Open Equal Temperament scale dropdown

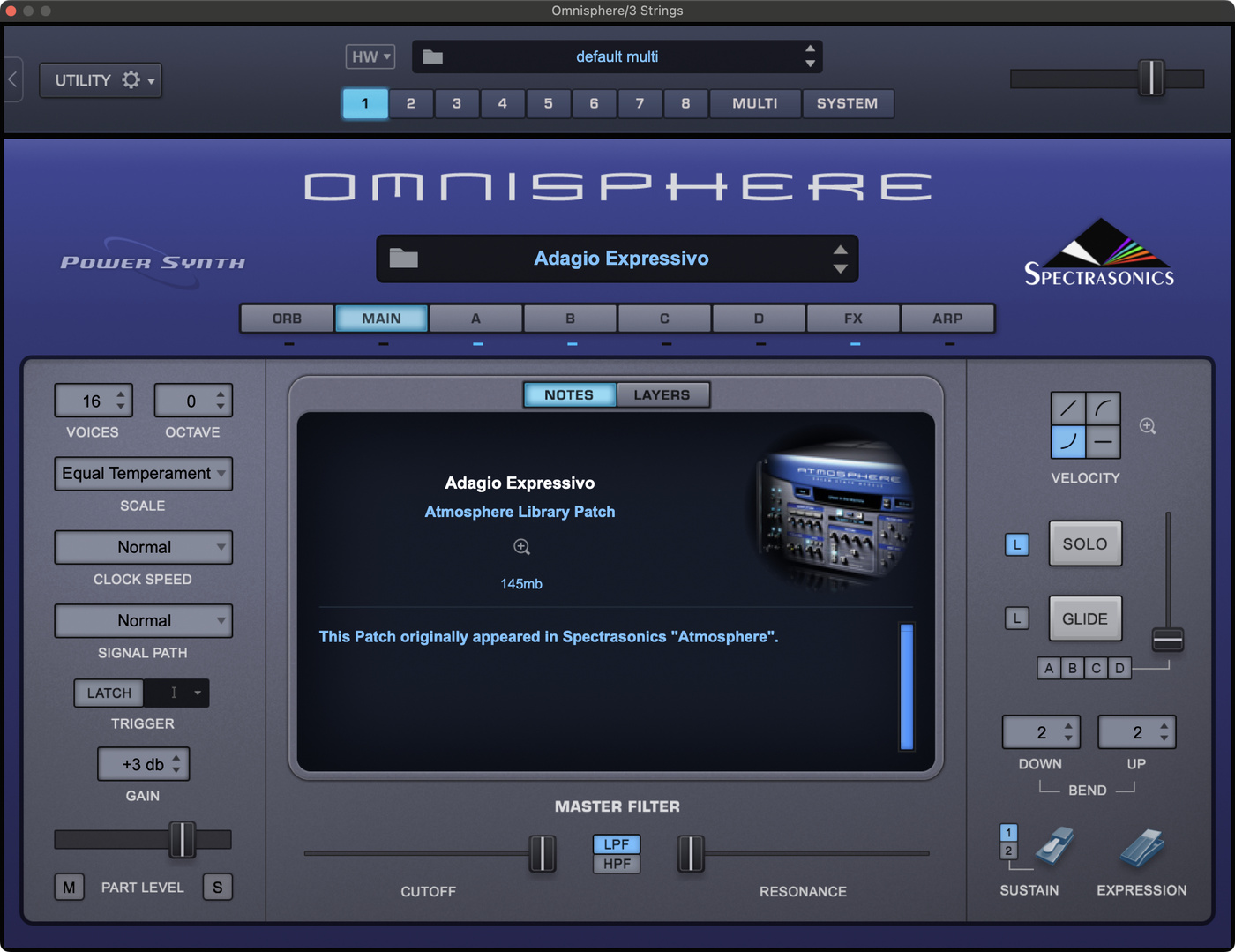point(143,474)
